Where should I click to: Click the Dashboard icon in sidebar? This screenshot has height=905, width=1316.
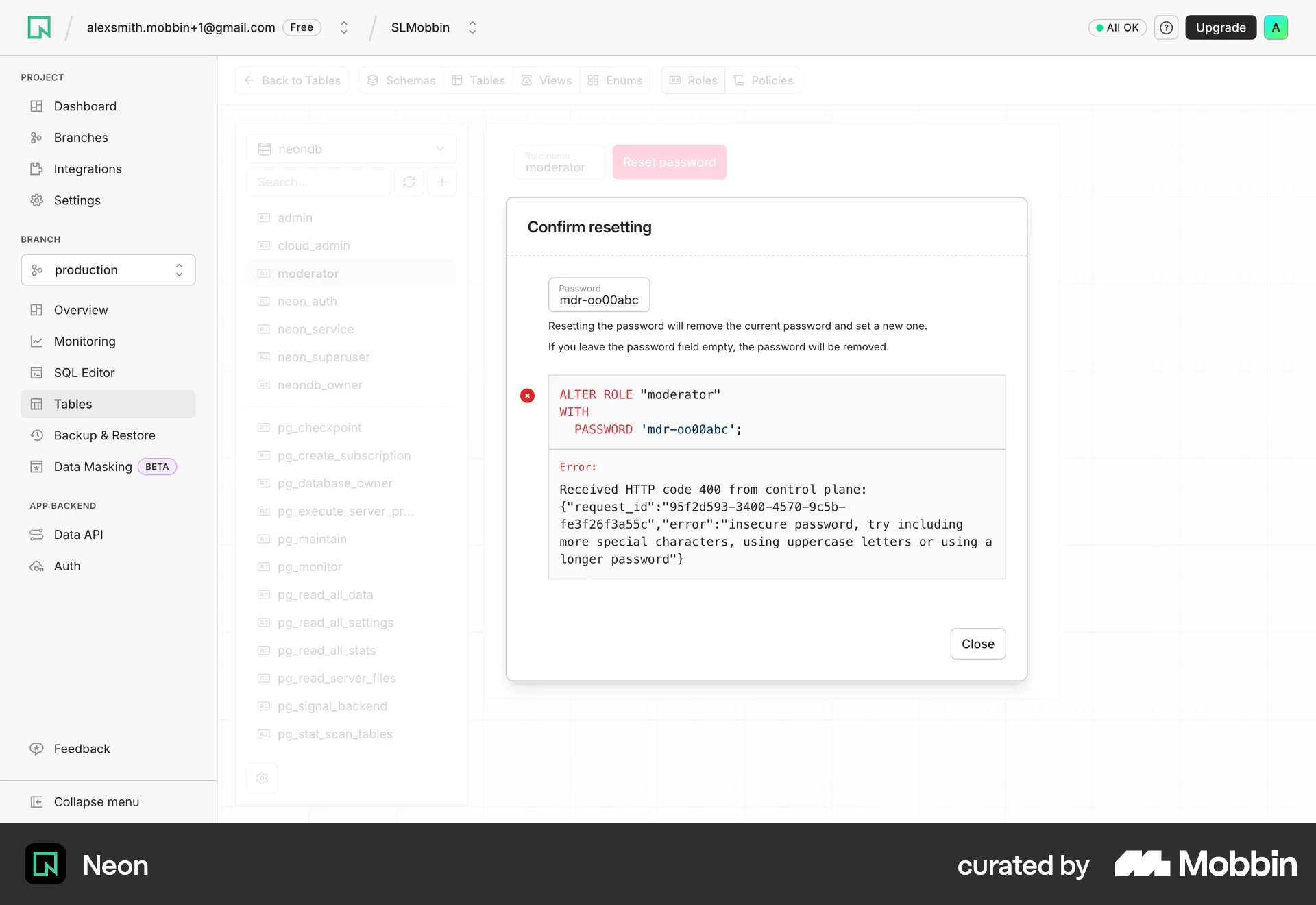pyautogui.click(x=36, y=106)
